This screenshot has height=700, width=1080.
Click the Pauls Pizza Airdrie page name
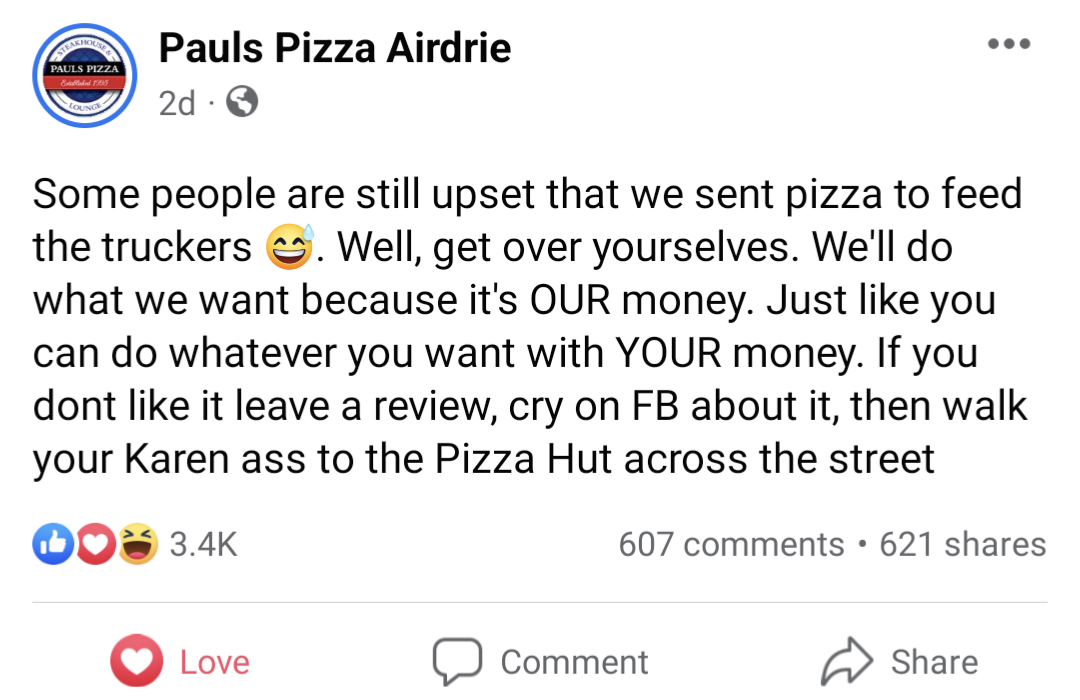(x=335, y=47)
